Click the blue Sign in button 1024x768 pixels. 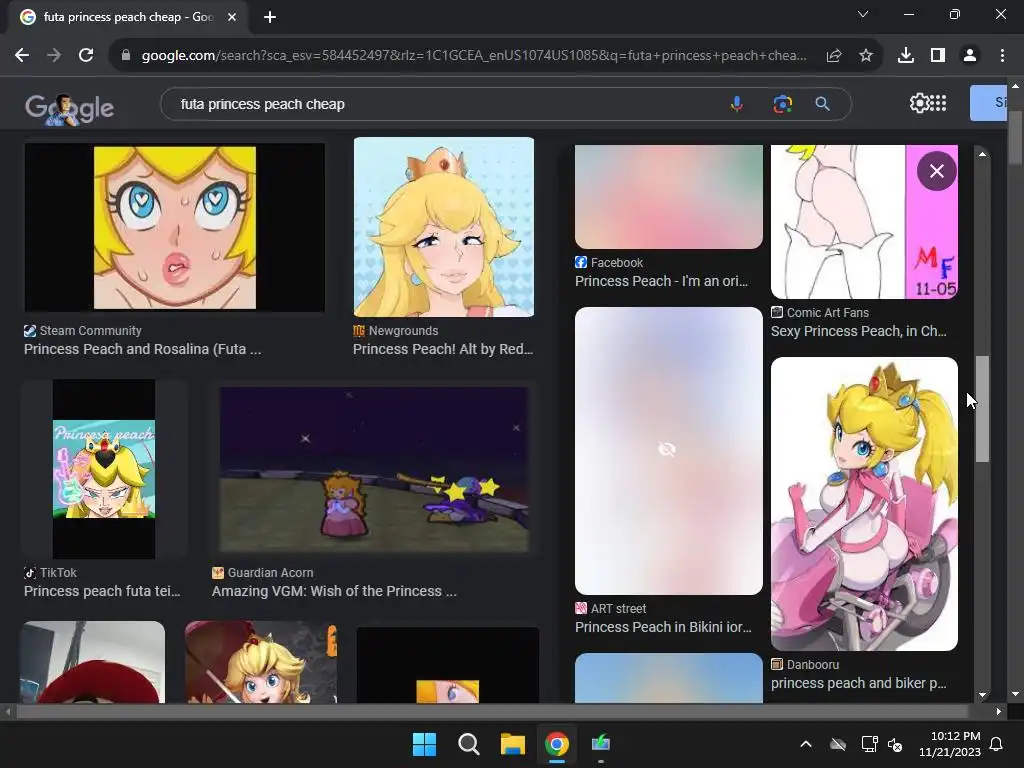tap(988, 103)
